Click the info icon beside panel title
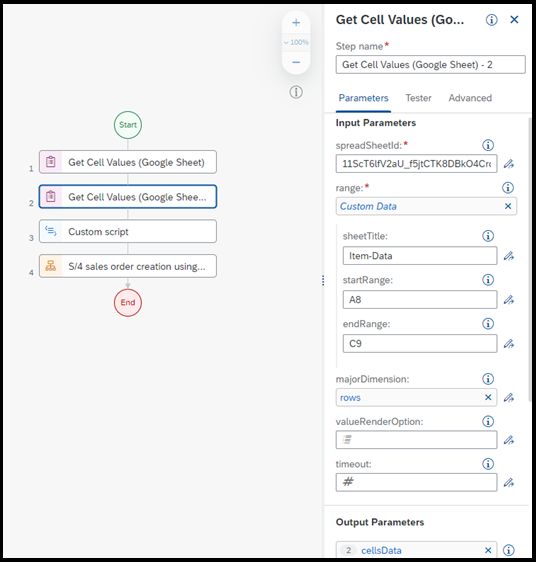This screenshot has width=536, height=562. point(492,20)
